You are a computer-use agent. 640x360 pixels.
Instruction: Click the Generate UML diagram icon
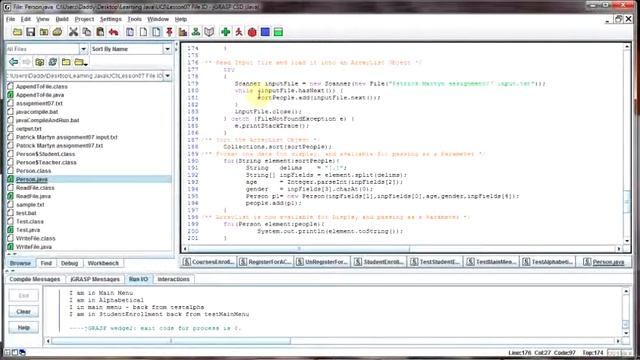pos(196,32)
